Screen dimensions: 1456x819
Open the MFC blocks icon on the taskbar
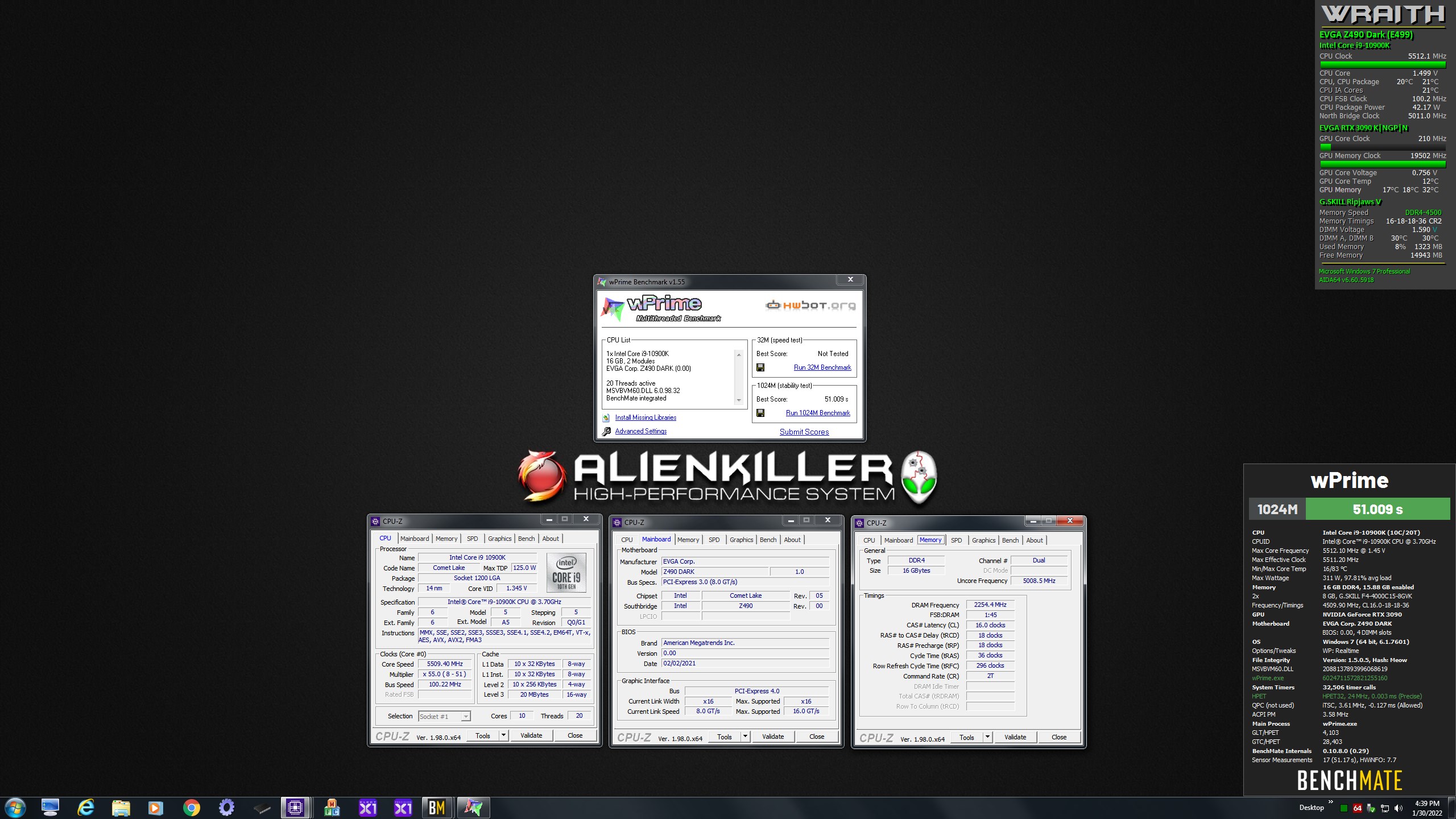pos(332,808)
